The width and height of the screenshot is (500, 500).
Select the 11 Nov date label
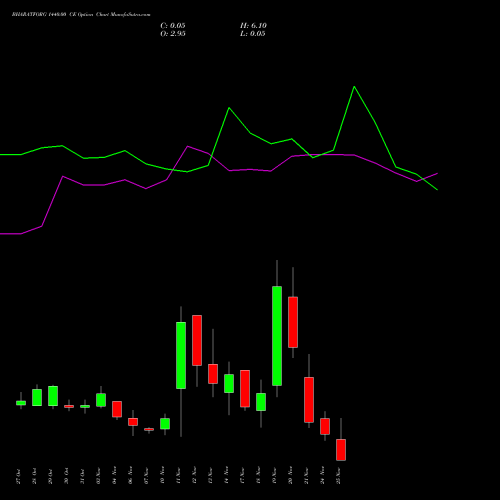[x=178, y=476]
